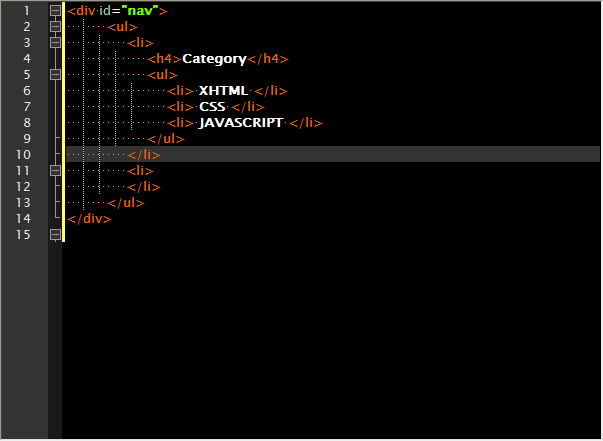Click the closing ul tag on line 9

click(x=166, y=139)
